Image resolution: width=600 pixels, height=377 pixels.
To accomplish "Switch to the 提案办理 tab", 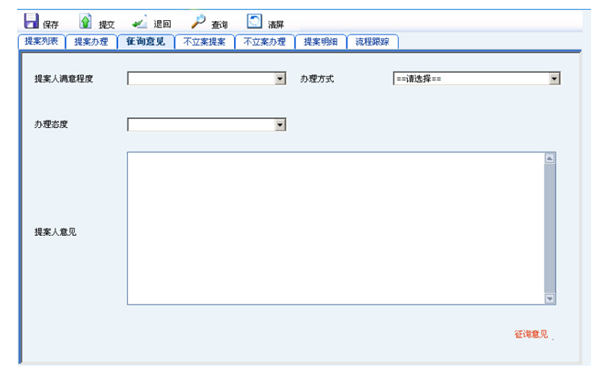I will coord(91,41).
